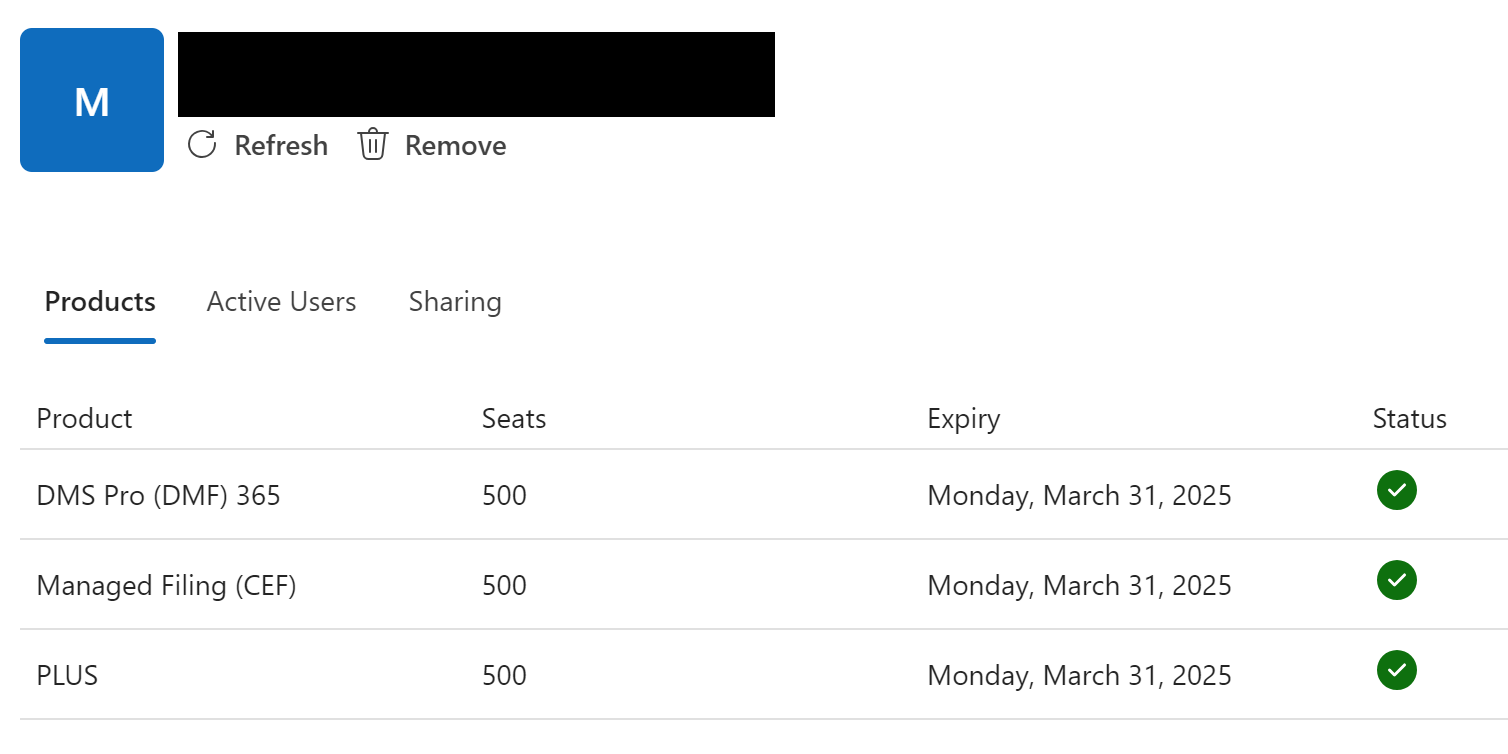This screenshot has width=1508, height=754.
Task: Click the Remove trash can icon
Action: coord(372,144)
